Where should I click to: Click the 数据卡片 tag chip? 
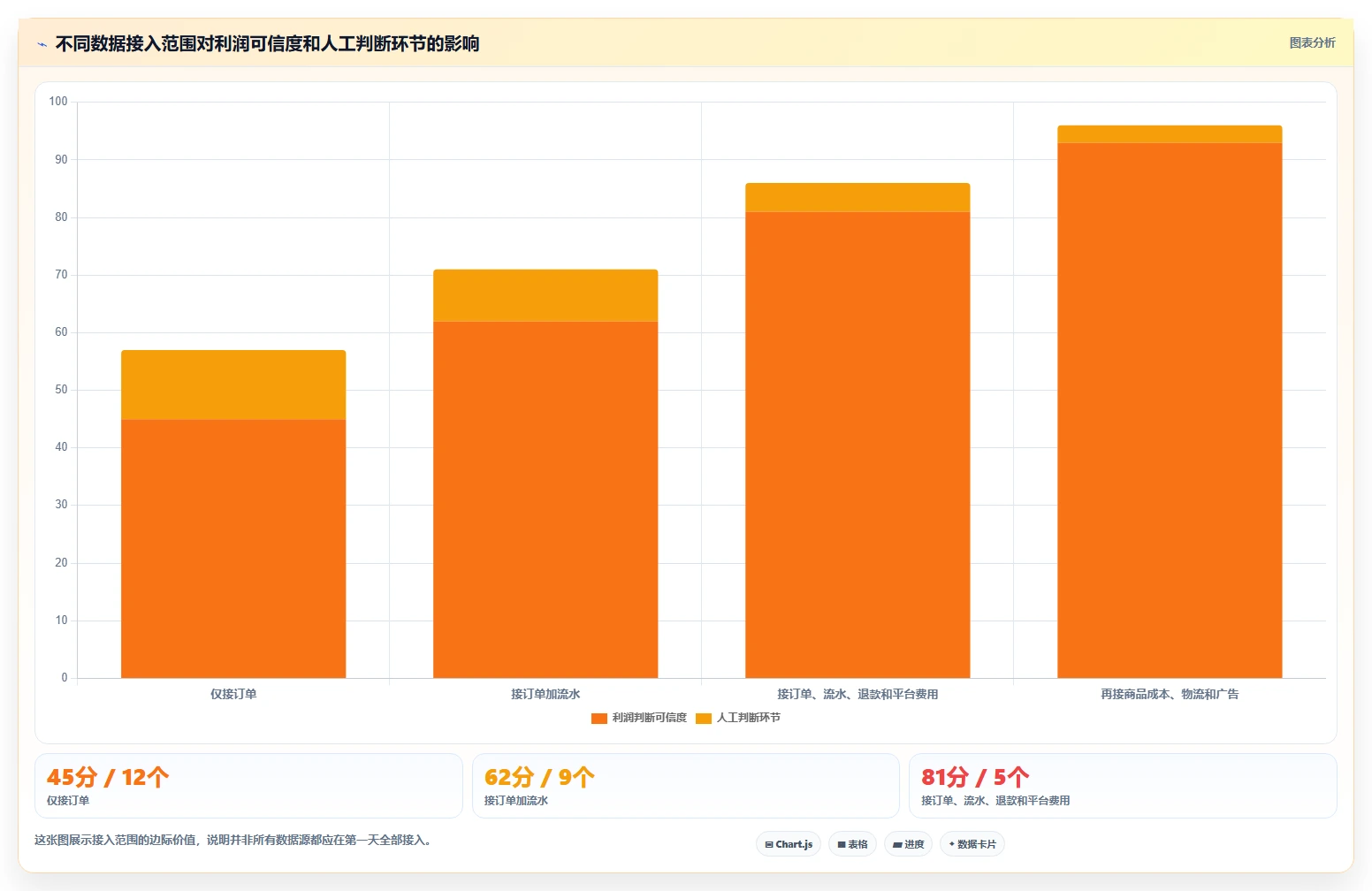[972, 844]
